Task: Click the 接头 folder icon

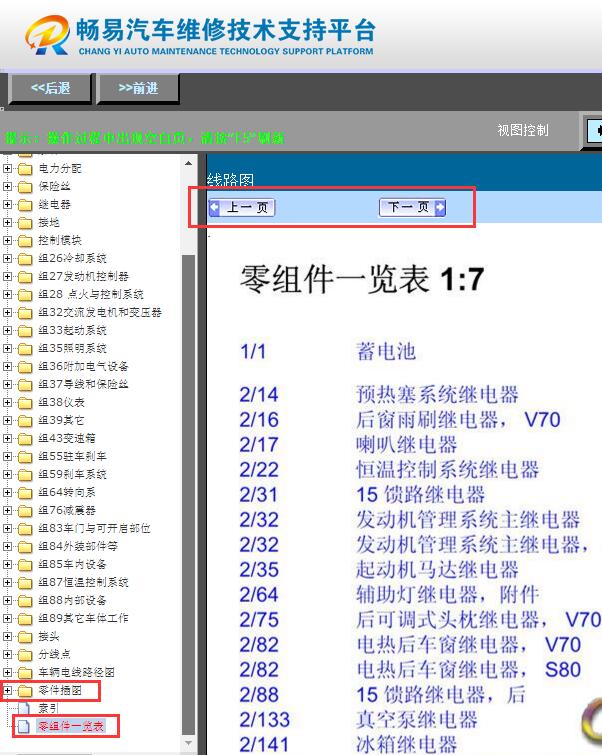Action: pyautogui.click(x=25, y=637)
